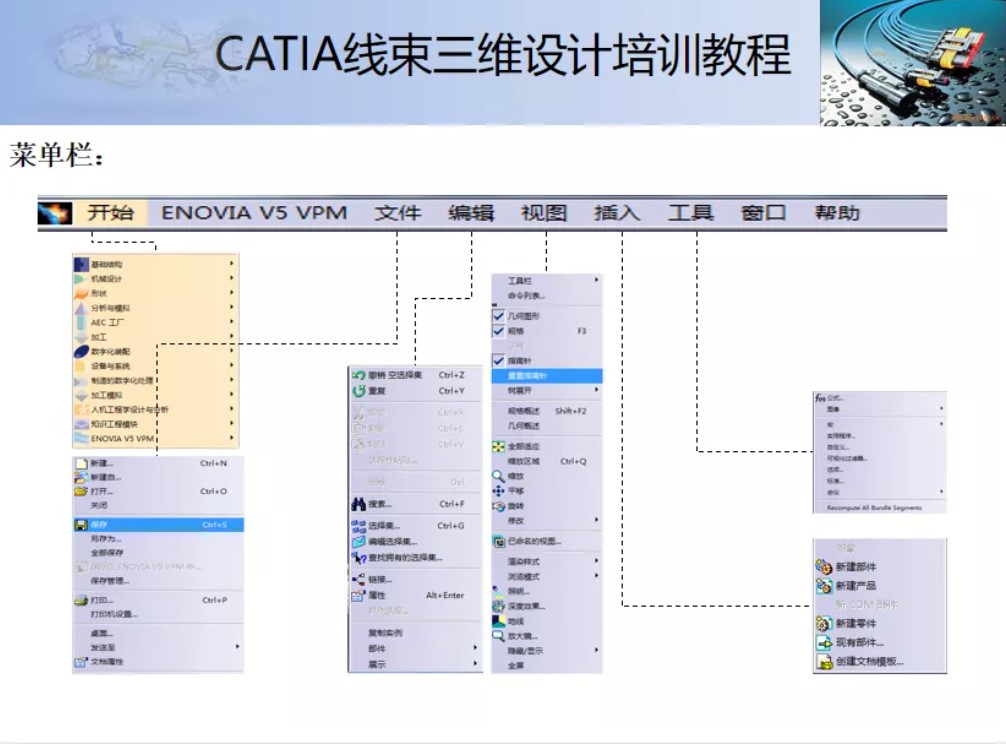Viewport: 1006px width, 747px height.
Task: Click the 新建部件 new component icon
Action: (822, 566)
